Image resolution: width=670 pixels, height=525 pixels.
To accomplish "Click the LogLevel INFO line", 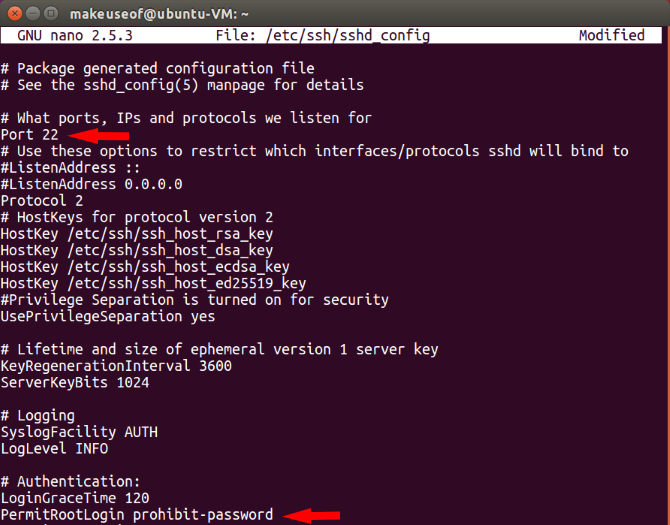I will click(x=54, y=448).
